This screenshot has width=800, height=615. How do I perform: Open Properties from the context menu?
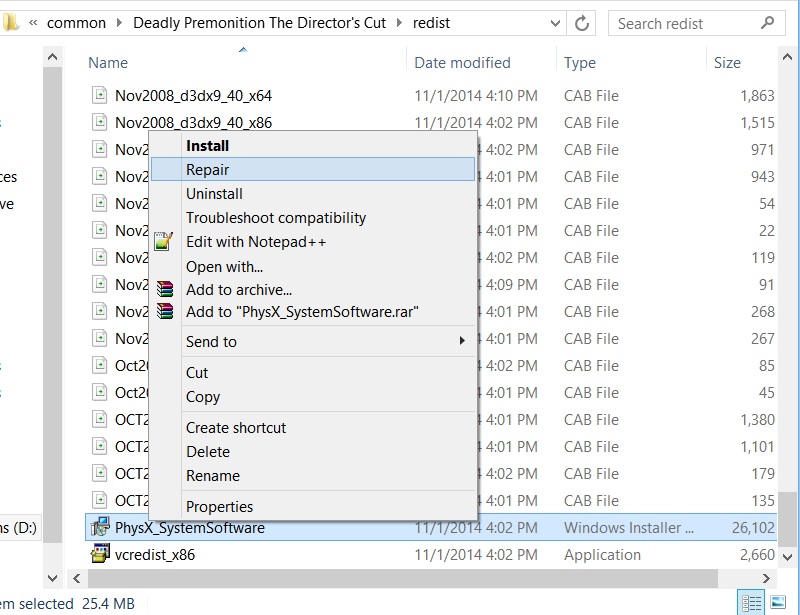[x=219, y=507]
